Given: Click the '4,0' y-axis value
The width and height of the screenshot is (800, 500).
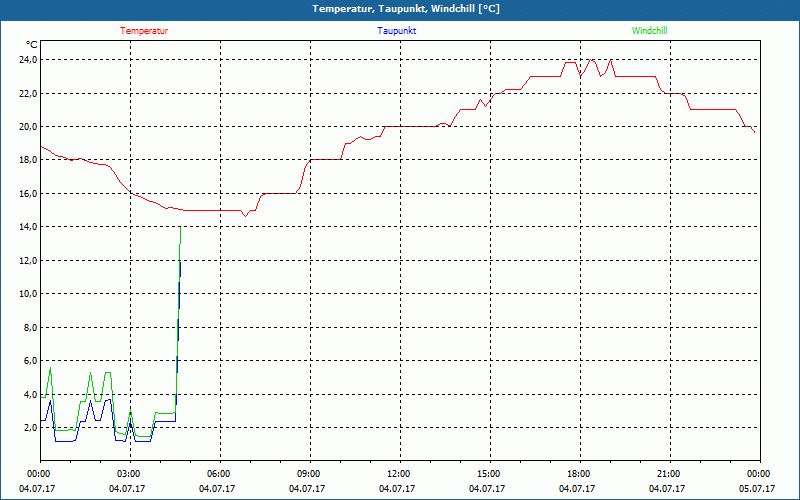Looking at the screenshot, I should point(30,394).
